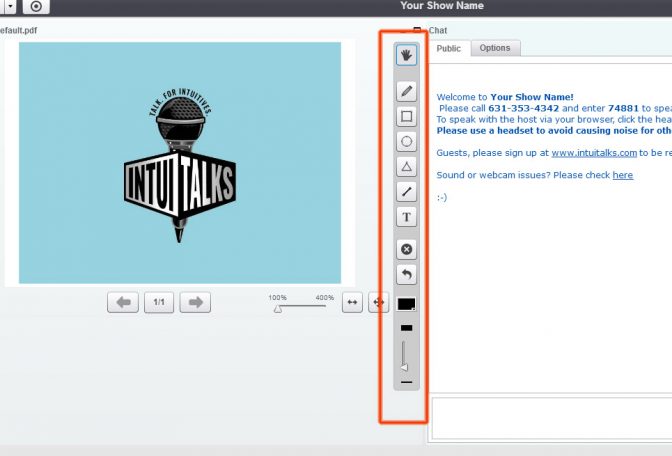Image resolution: width=672 pixels, height=456 pixels.
Task: Select the text T tool
Action: tap(406, 217)
